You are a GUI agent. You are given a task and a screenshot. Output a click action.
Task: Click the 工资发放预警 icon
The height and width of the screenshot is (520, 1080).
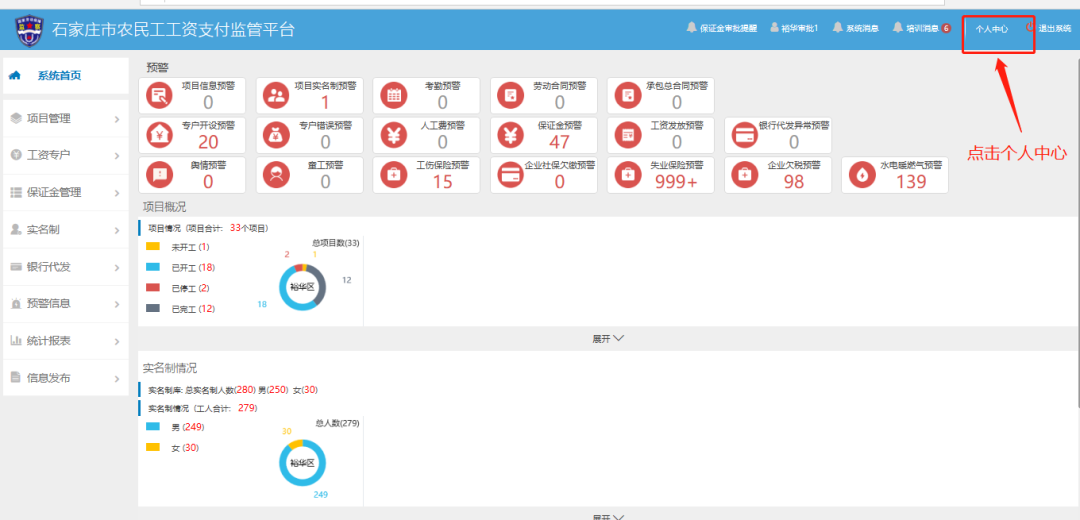coord(628,136)
